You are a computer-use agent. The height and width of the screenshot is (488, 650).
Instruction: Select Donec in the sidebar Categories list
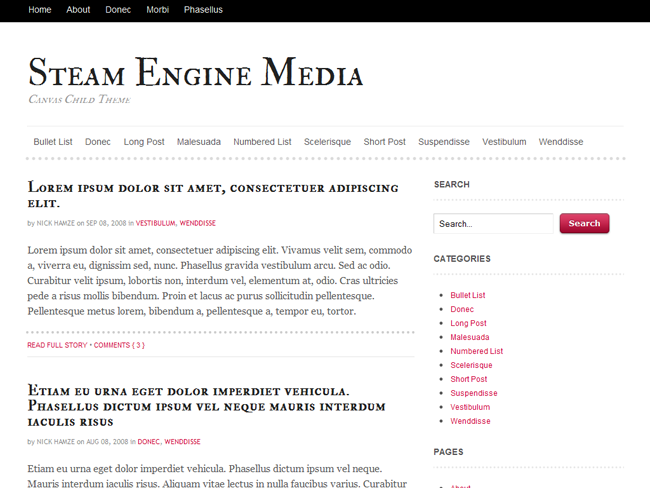(462, 309)
